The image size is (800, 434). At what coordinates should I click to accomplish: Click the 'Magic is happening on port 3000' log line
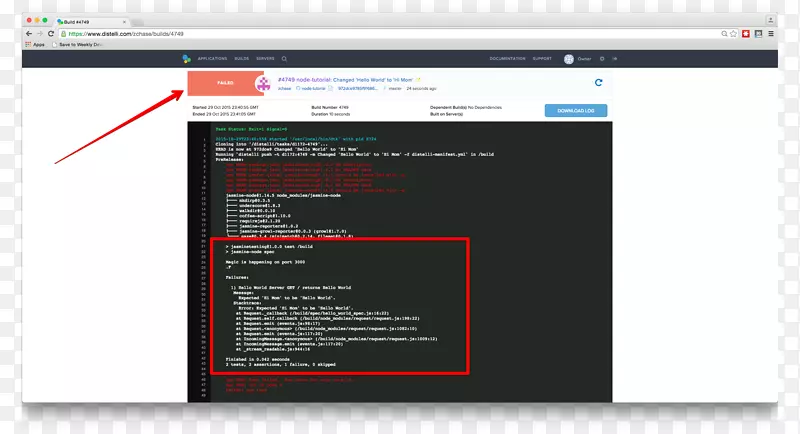[x=265, y=262]
